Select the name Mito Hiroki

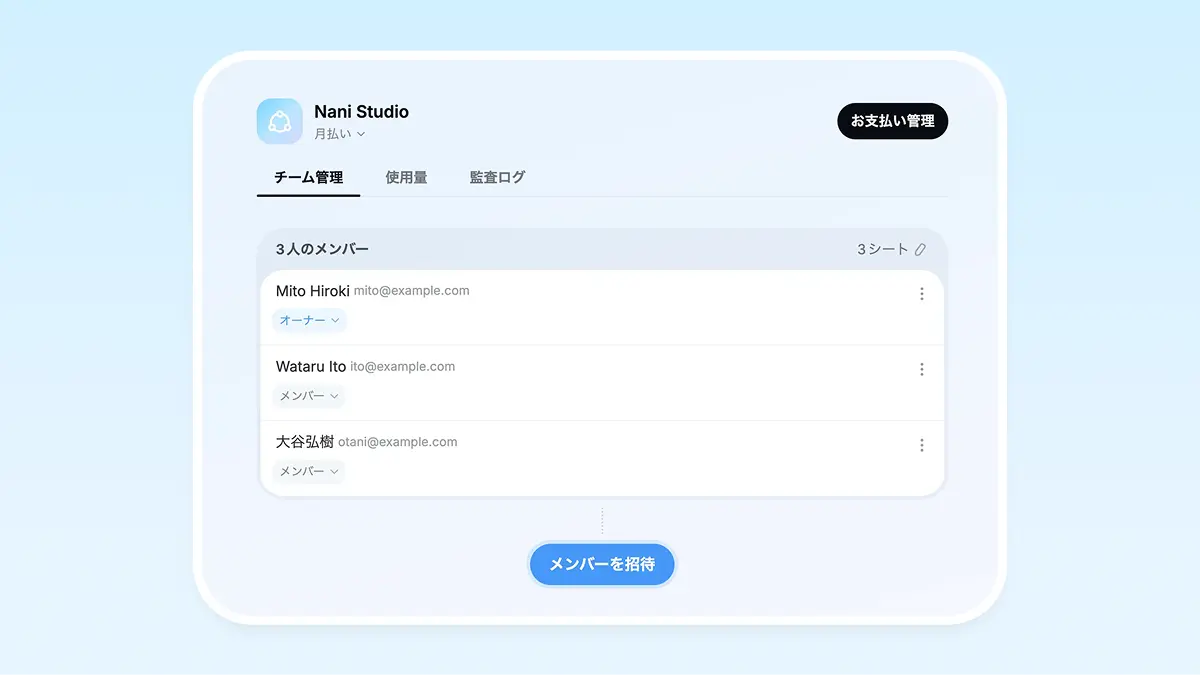[313, 291]
